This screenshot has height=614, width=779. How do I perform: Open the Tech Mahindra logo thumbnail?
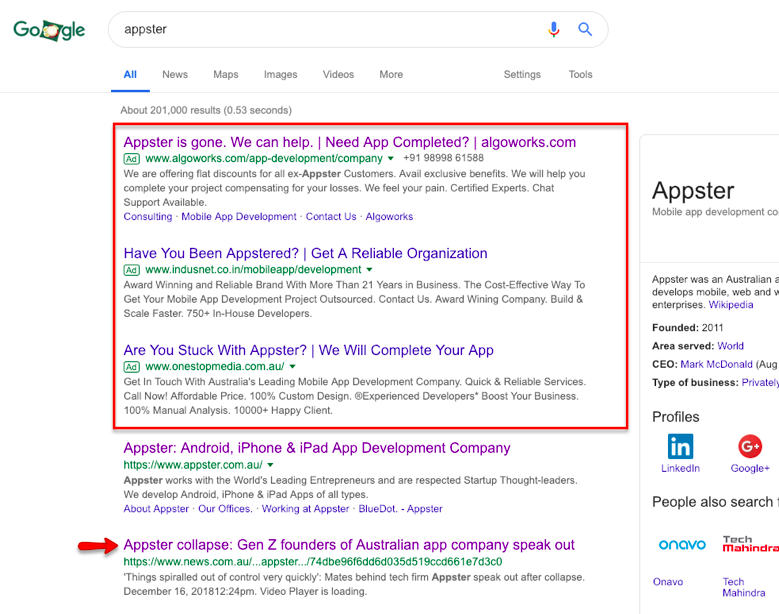[x=750, y=544]
